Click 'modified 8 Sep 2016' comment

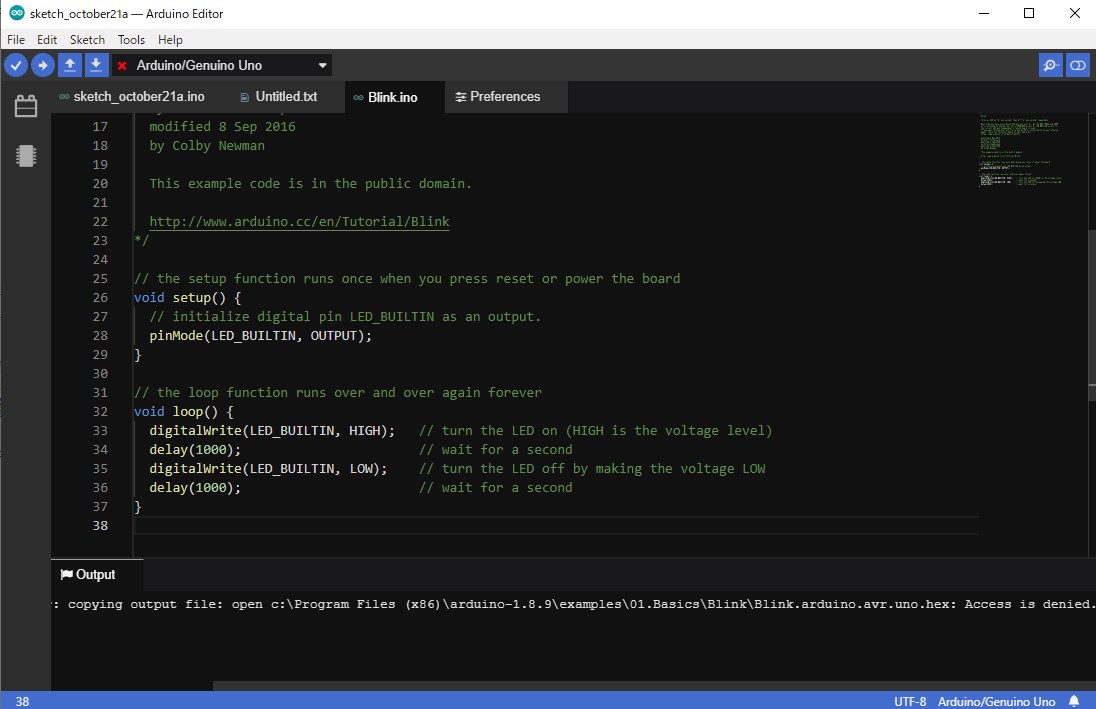point(222,127)
